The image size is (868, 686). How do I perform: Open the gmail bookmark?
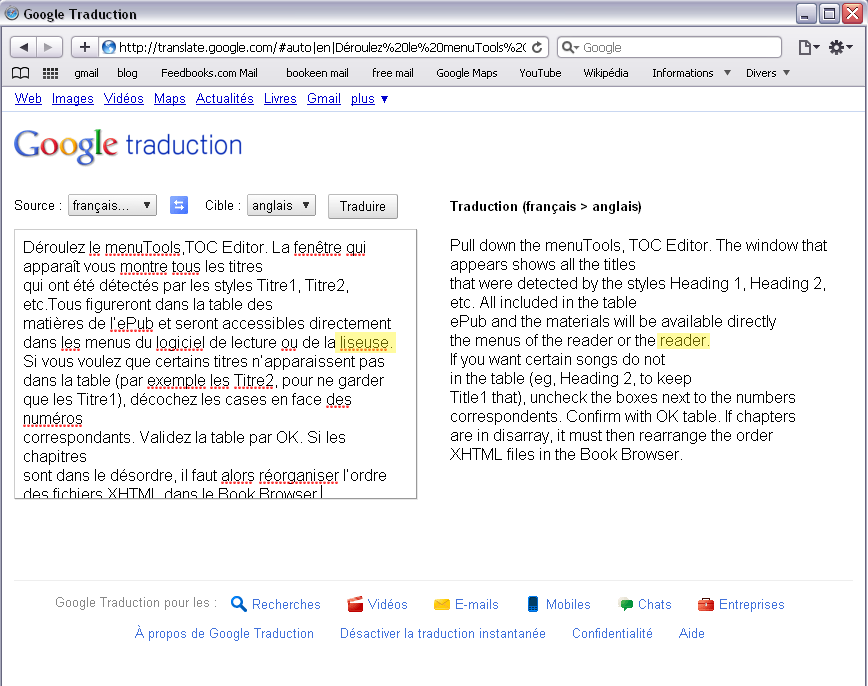click(x=86, y=73)
